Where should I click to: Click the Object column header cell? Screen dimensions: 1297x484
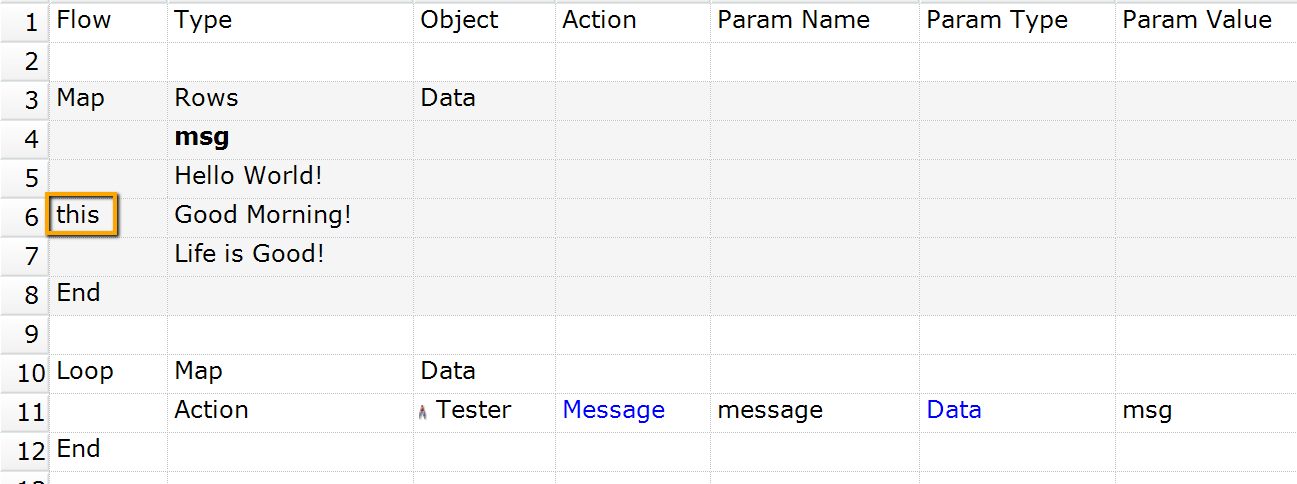click(459, 21)
